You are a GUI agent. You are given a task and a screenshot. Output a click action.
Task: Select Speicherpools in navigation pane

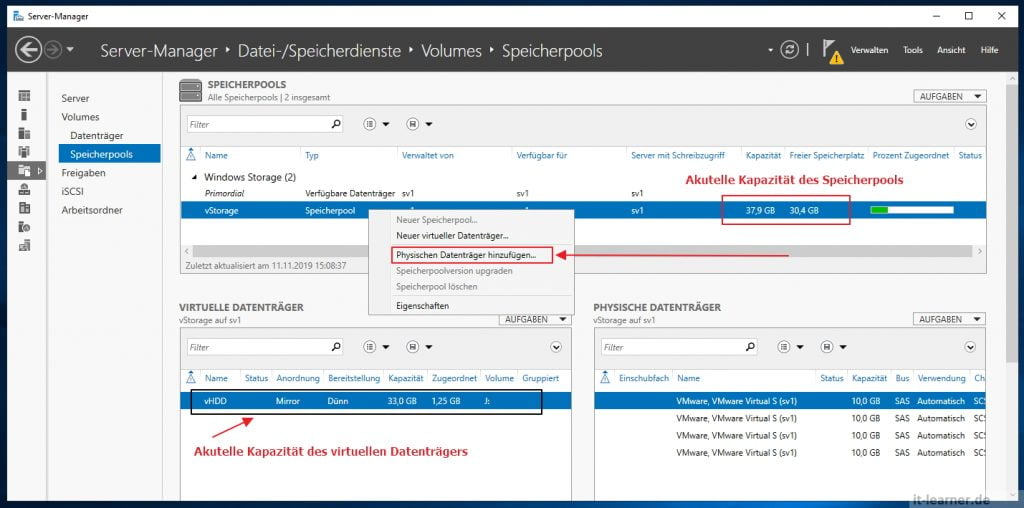[x=109, y=154]
